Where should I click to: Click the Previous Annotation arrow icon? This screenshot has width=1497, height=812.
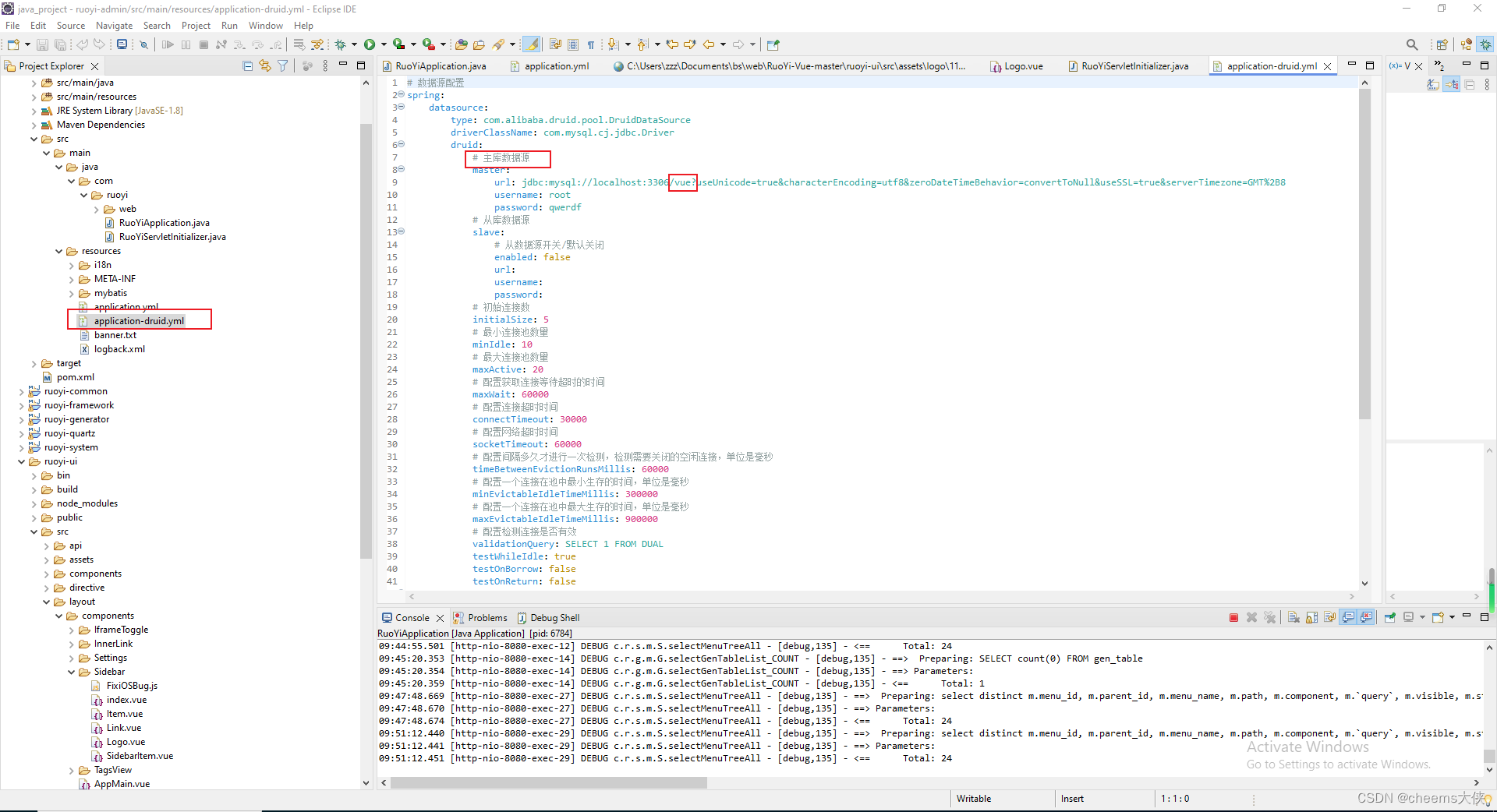(642, 44)
